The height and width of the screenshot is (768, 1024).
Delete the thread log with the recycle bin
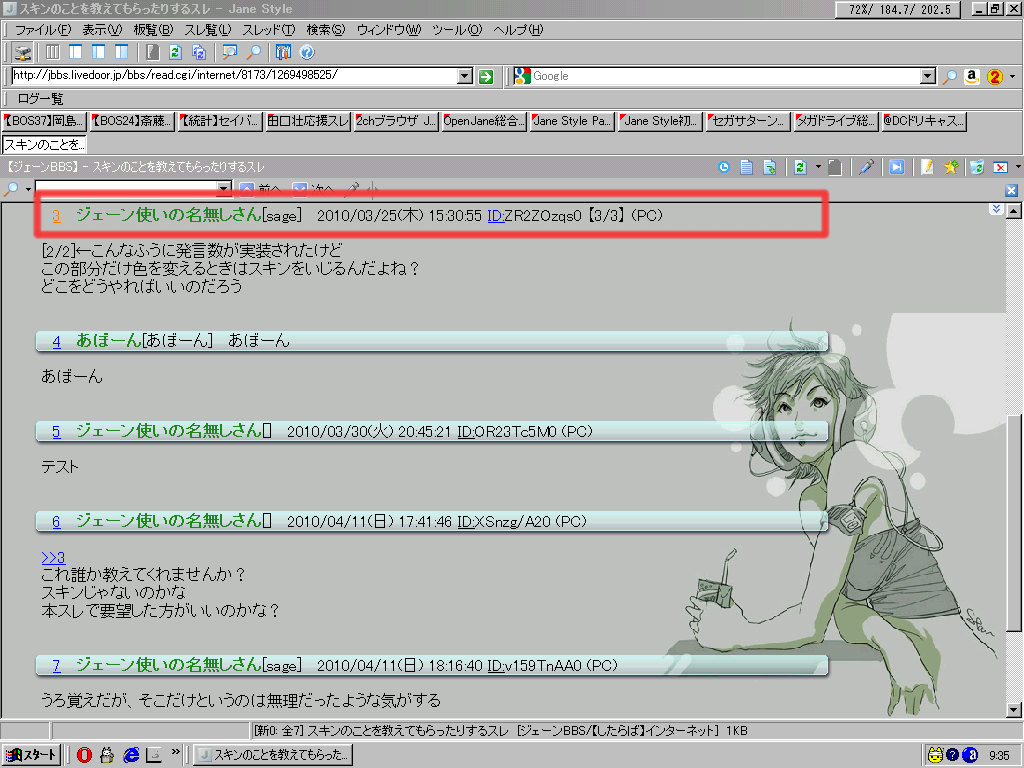tap(977, 167)
